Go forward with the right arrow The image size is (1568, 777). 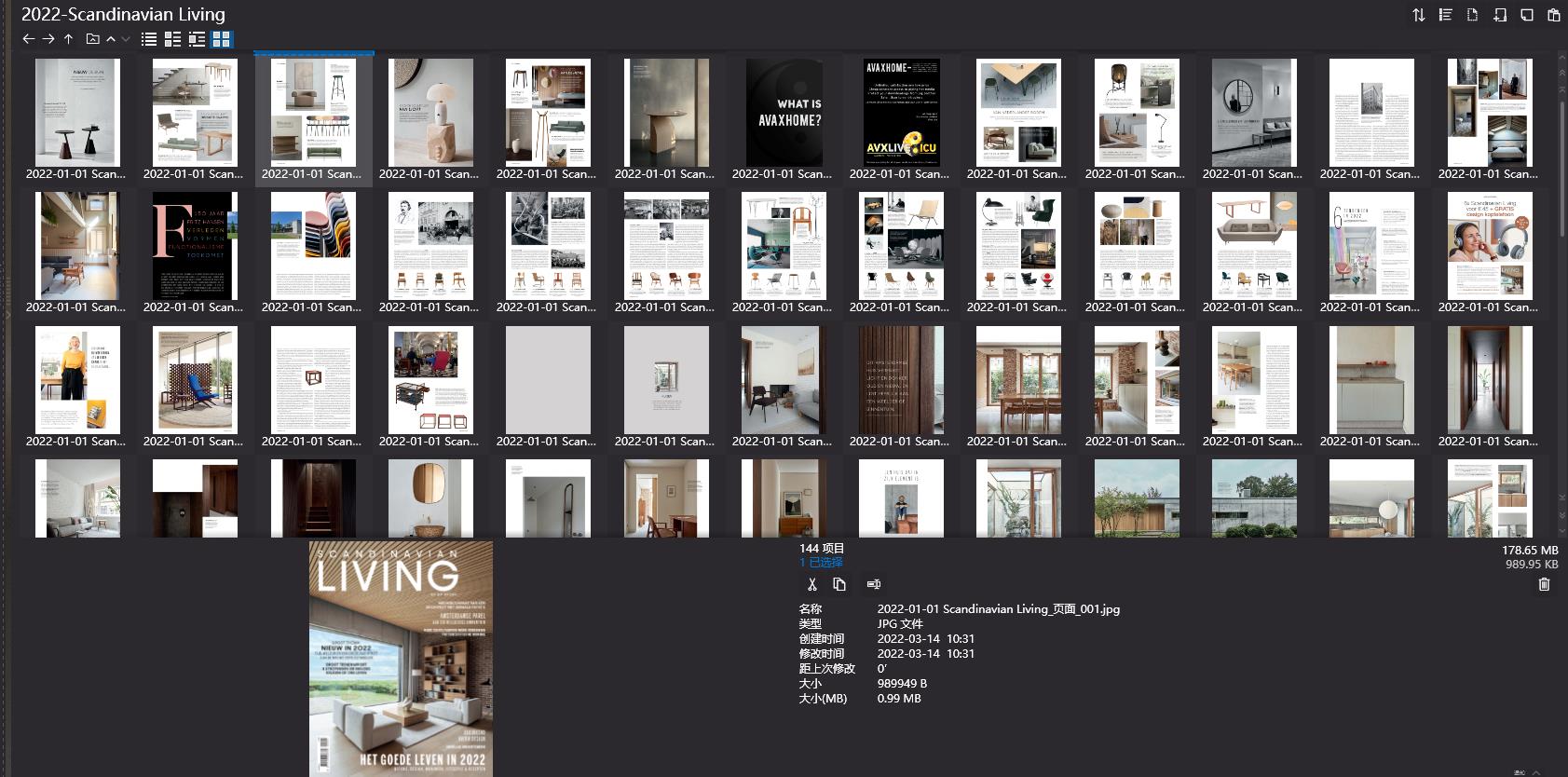click(x=48, y=39)
